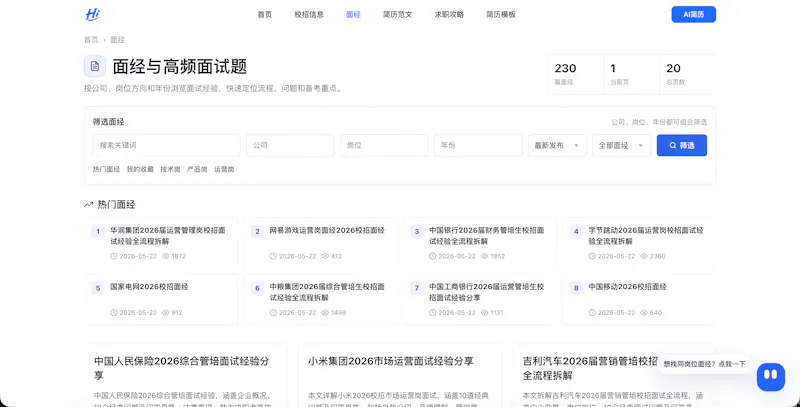Open 小米集团2026市场运营面试经验分享 card
The width and height of the screenshot is (800, 407).
click(x=400, y=376)
